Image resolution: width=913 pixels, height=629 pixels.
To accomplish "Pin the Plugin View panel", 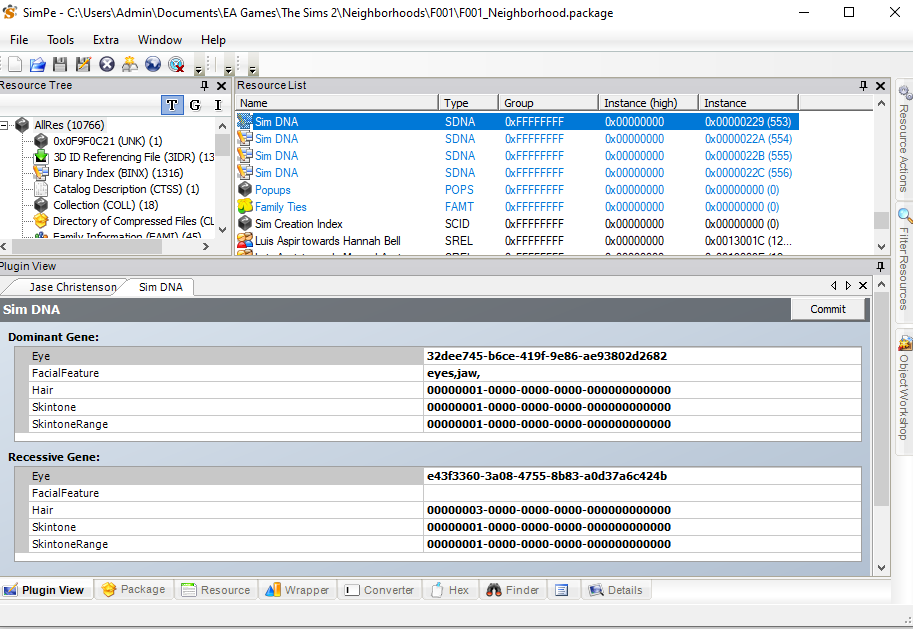I will 880,266.
